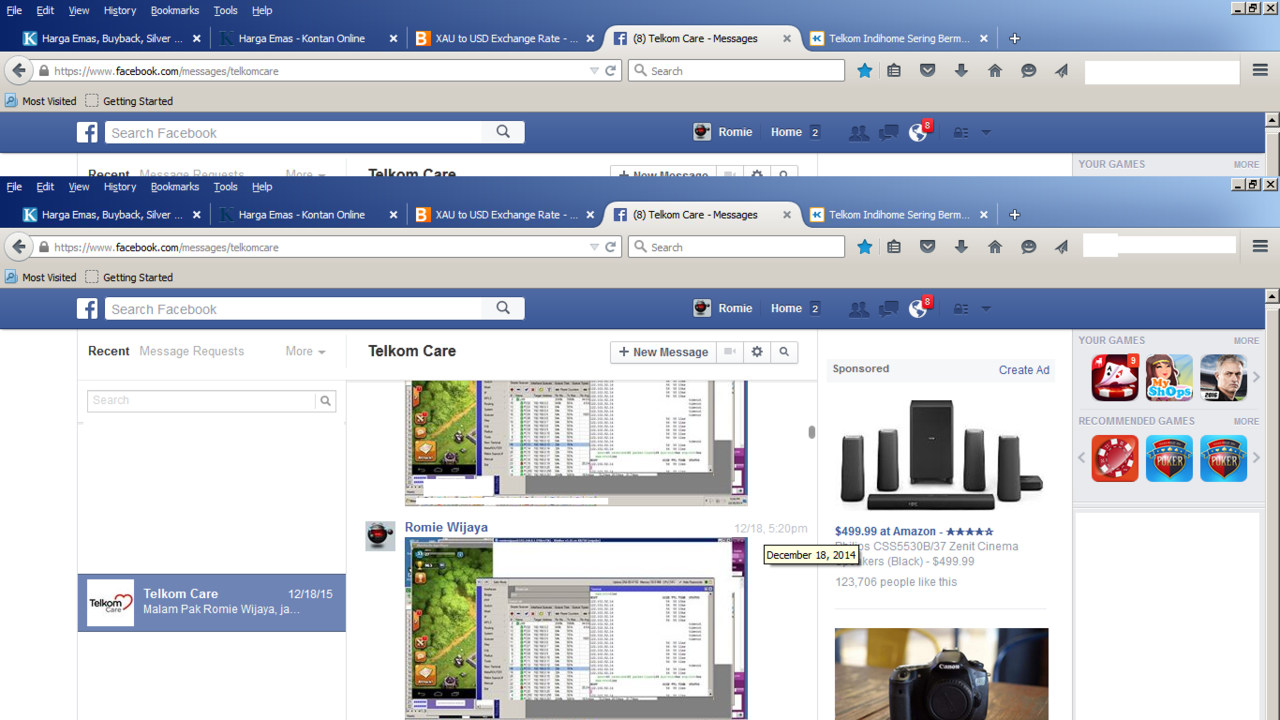
Task: Open the poker game icon with 9 badge
Action: click(1115, 378)
